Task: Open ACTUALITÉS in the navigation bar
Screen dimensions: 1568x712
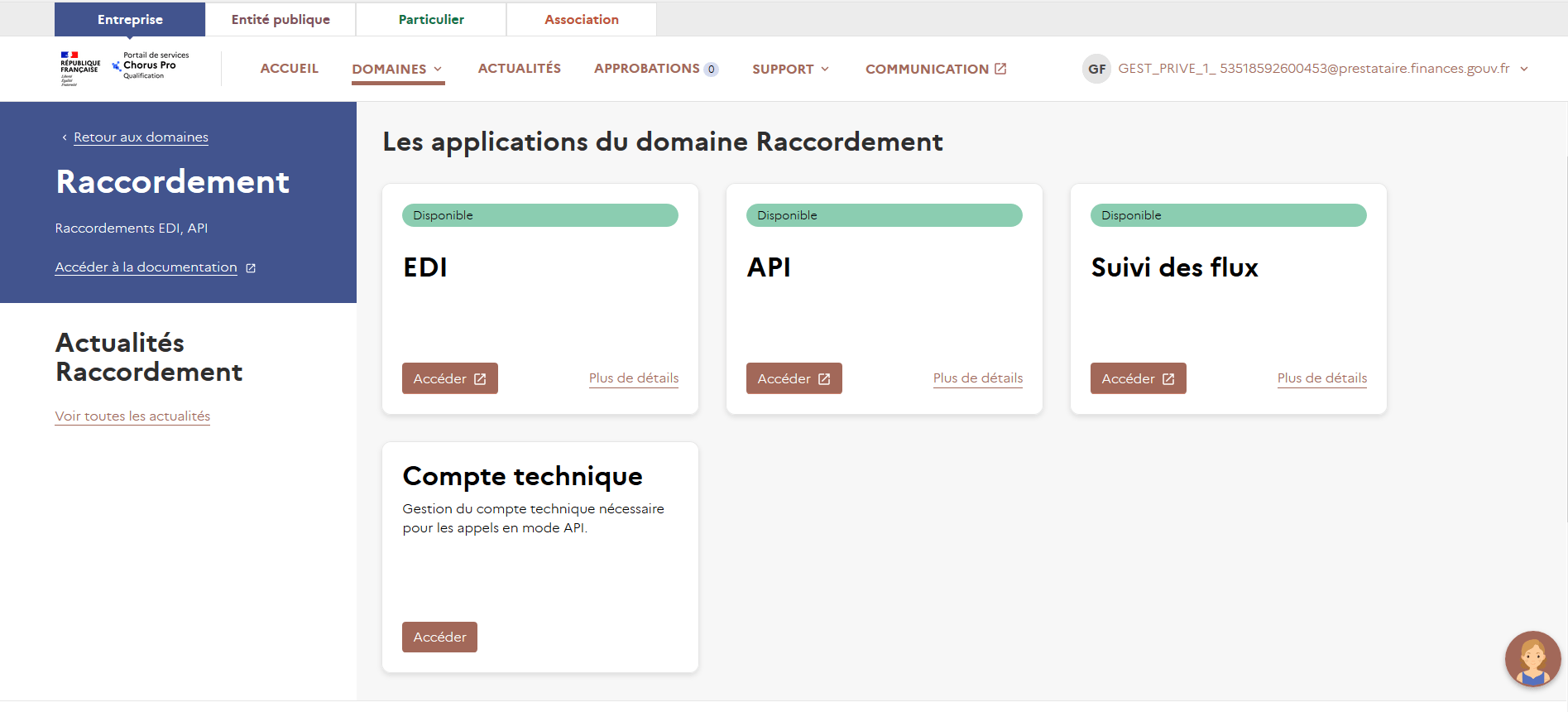Action: (x=519, y=69)
